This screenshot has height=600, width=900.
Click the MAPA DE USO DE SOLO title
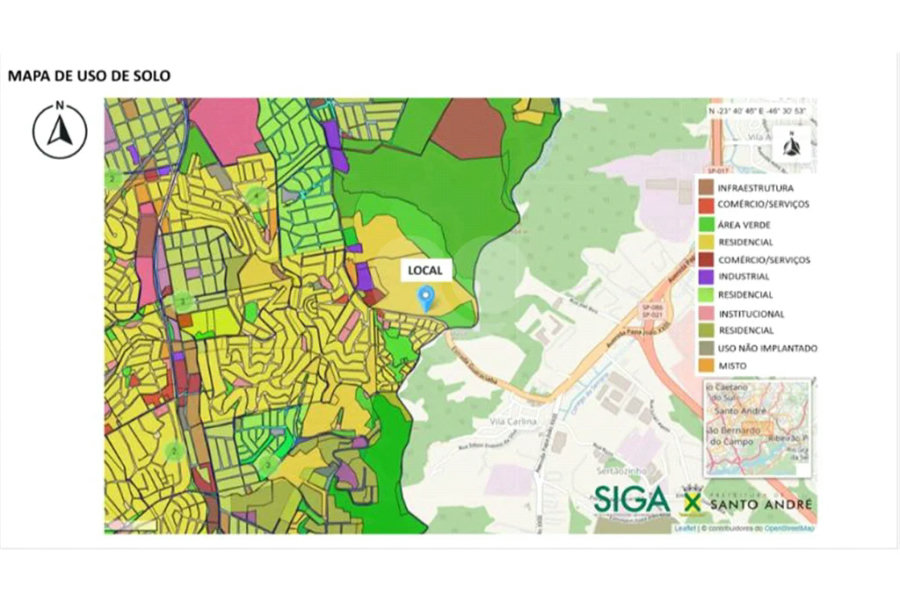pos(89,76)
